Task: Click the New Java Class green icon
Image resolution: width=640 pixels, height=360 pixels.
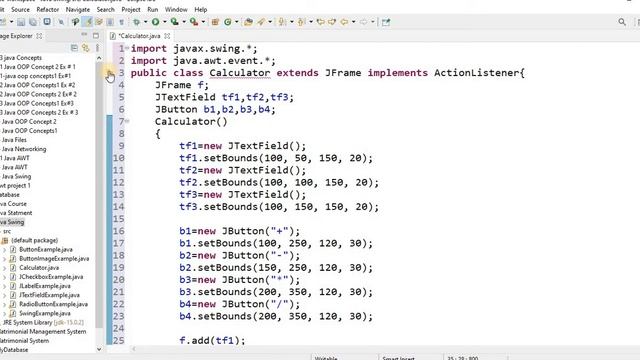Action: 228,22
